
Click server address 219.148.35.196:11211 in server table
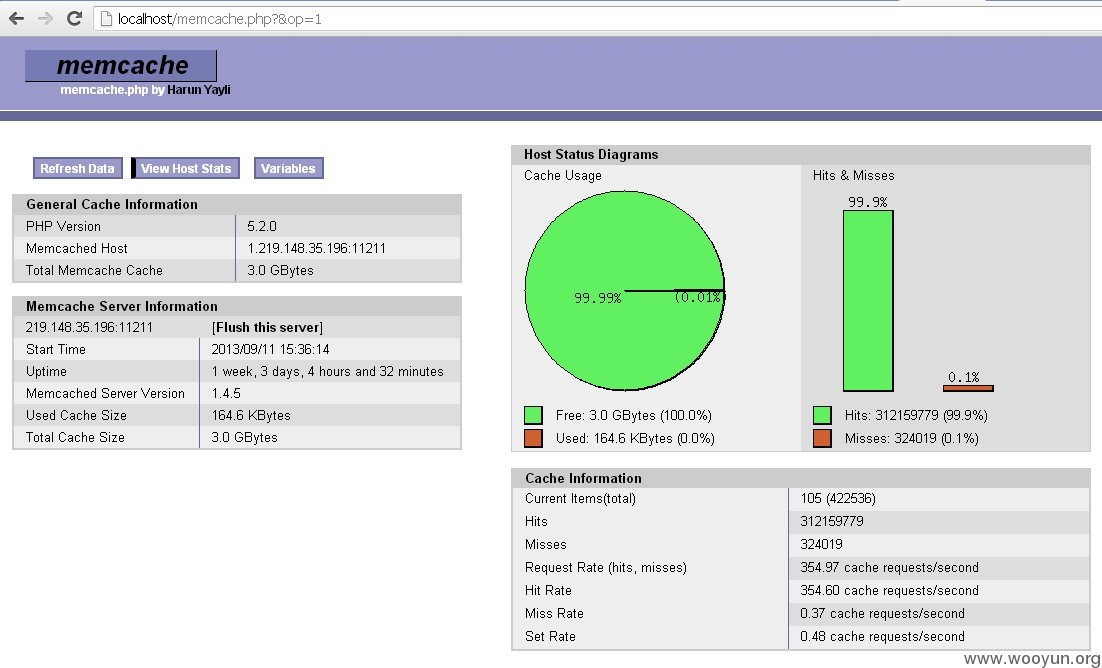point(89,328)
